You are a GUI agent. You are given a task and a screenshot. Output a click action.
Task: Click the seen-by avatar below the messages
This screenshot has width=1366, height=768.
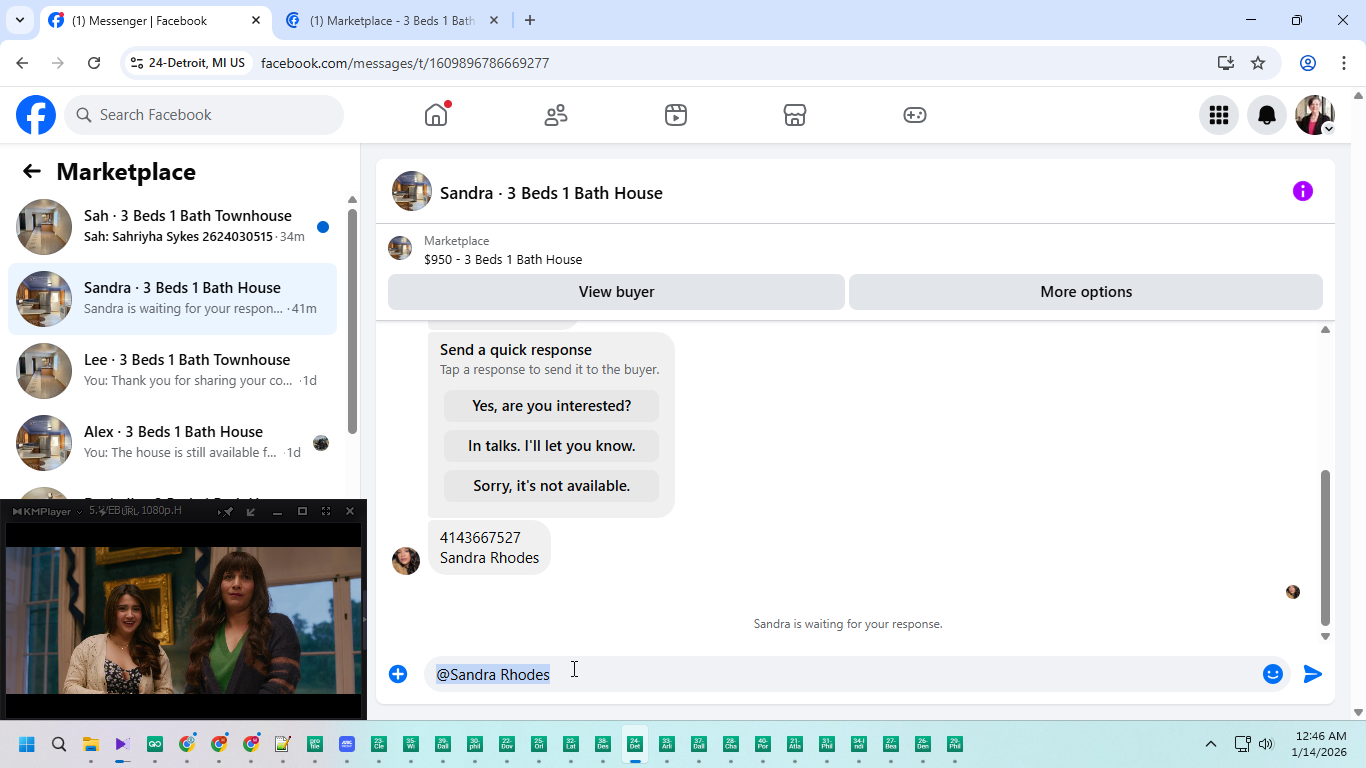(1293, 592)
